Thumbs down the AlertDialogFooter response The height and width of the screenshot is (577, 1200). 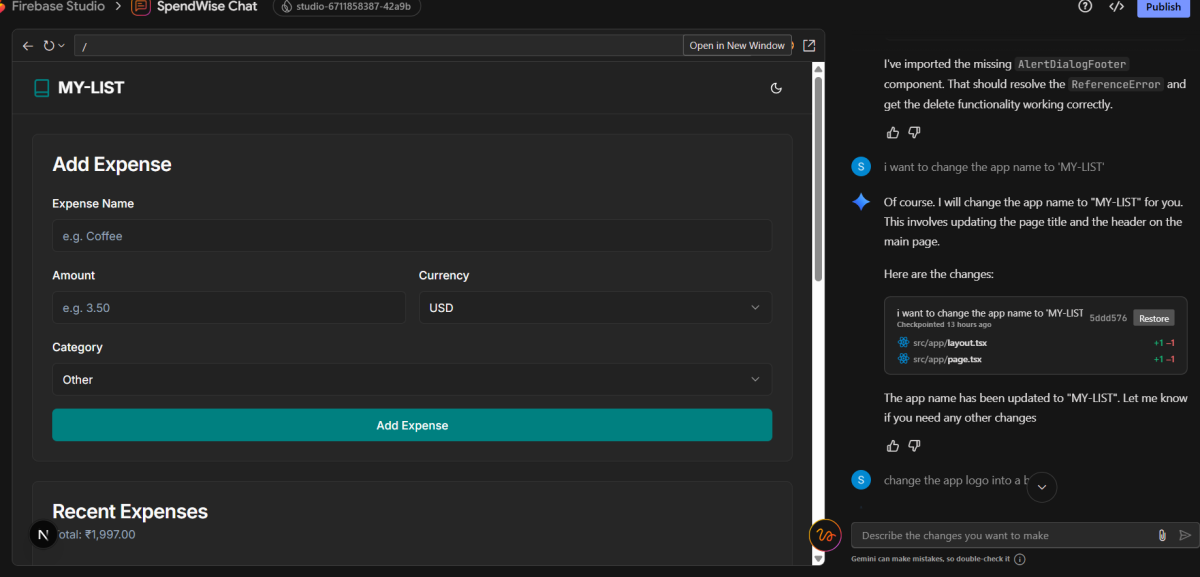click(x=914, y=132)
